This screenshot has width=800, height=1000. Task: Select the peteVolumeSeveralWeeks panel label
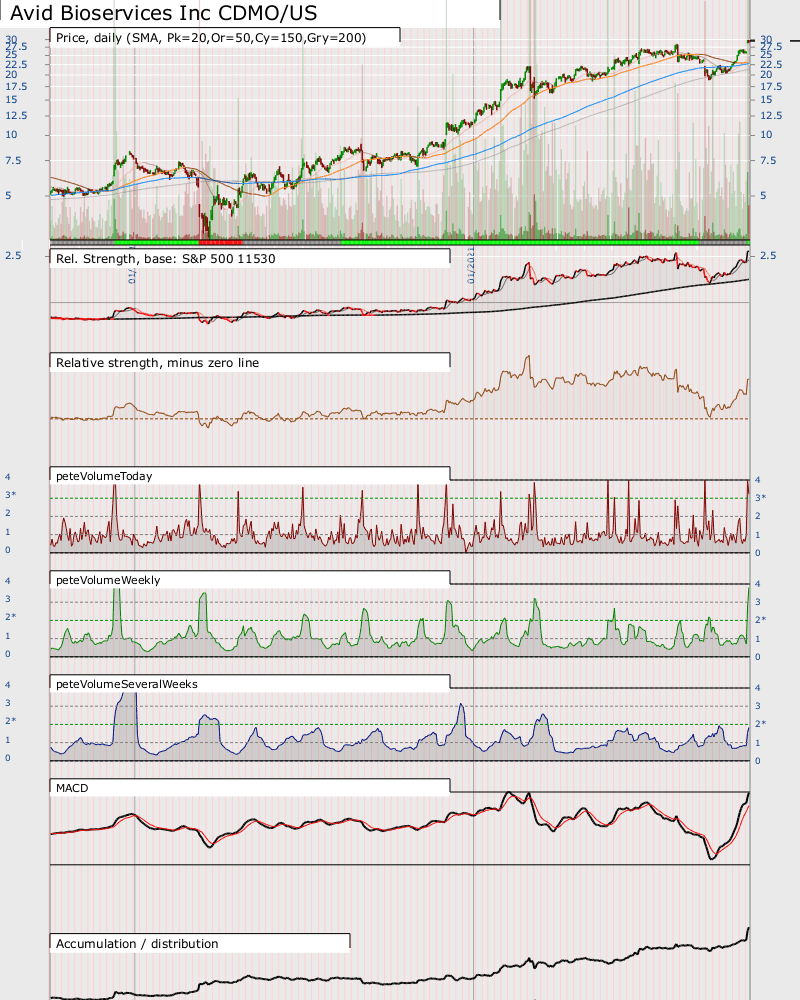(127, 684)
